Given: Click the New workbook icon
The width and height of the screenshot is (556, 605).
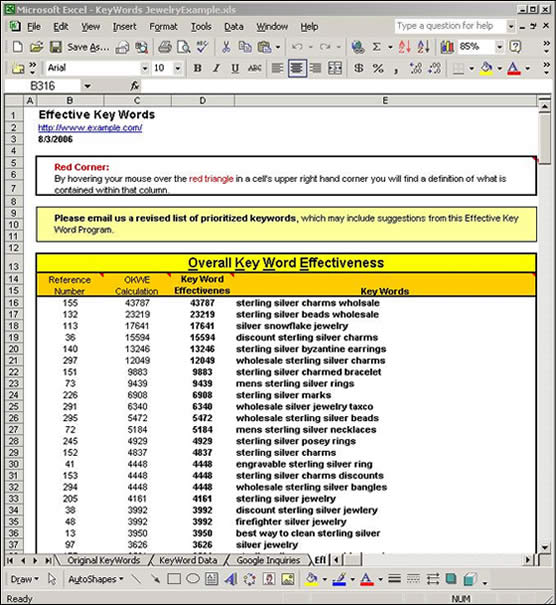Looking at the screenshot, I should (17, 47).
